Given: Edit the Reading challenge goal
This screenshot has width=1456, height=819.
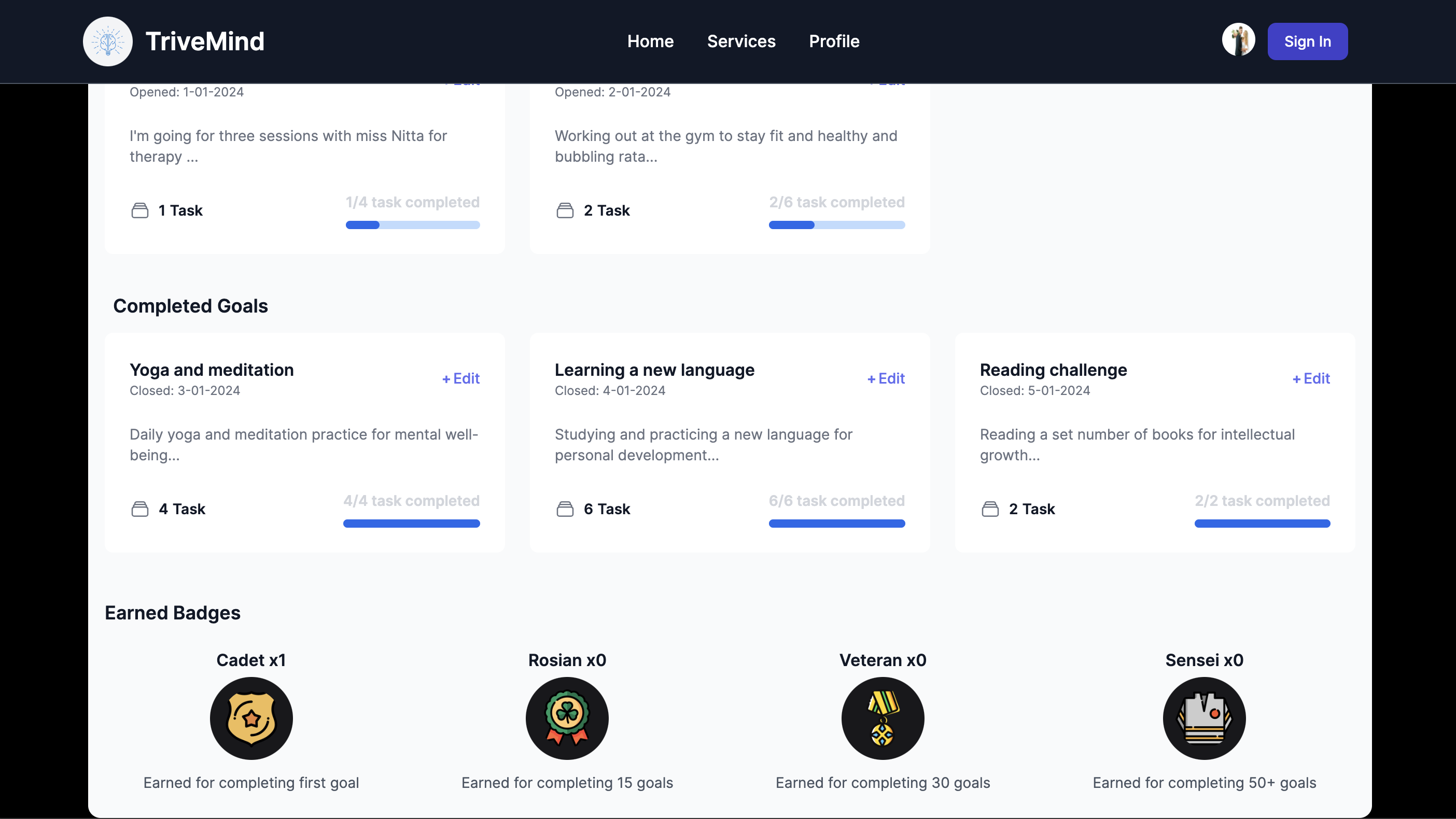Looking at the screenshot, I should [x=1311, y=378].
